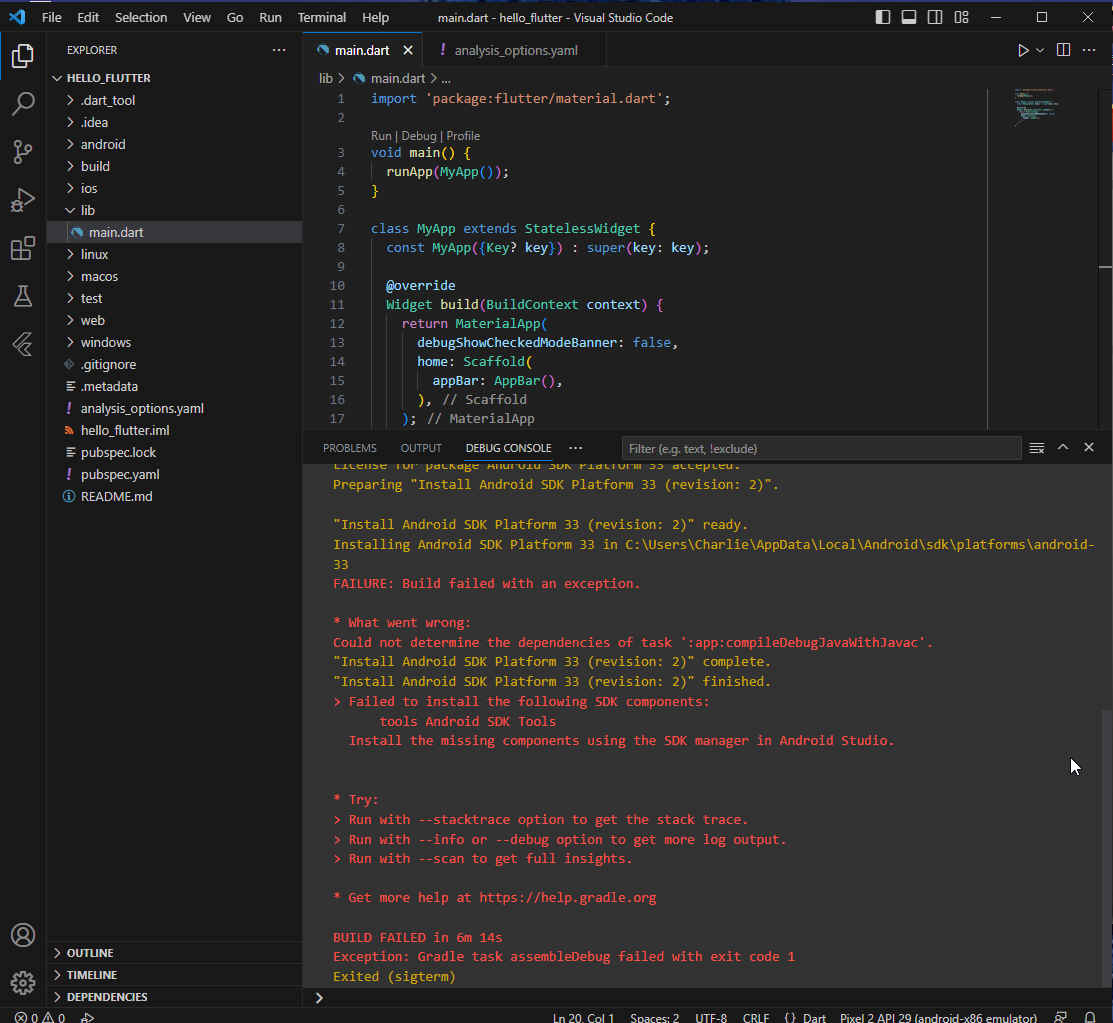Viewport: 1113px width, 1023px height.
Task: Open Explorer Views and More Actions ellipsis
Action: click(x=279, y=50)
